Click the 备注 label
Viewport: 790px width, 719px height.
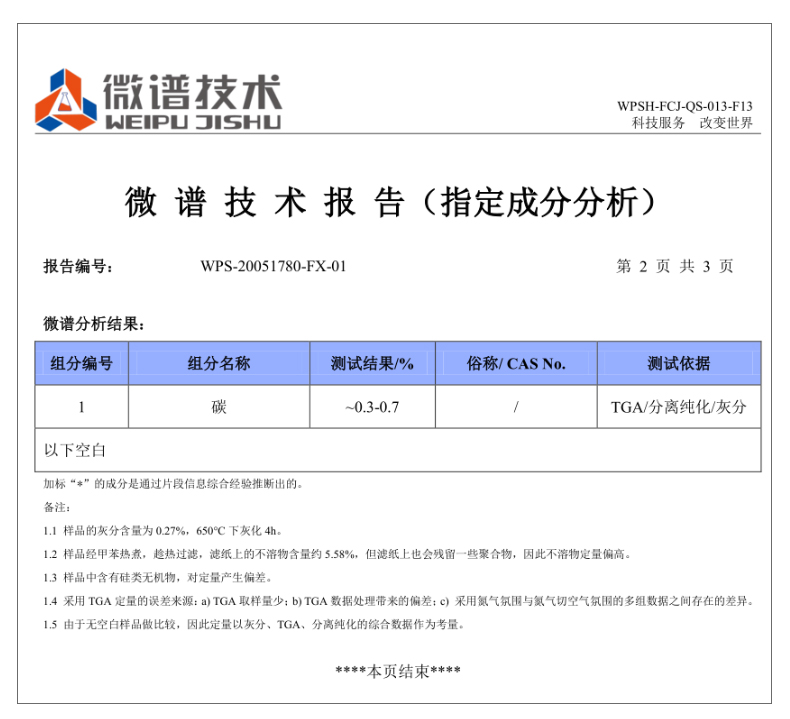pyautogui.click(x=56, y=507)
